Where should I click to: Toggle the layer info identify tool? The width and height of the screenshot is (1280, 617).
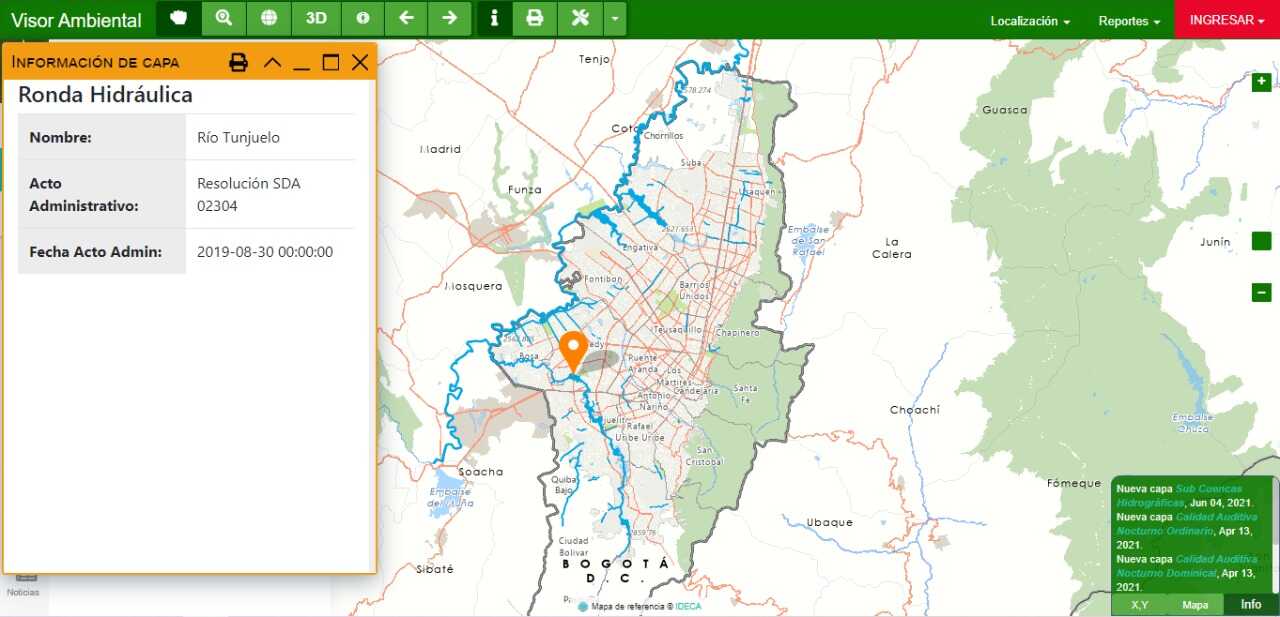(x=494, y=19)
